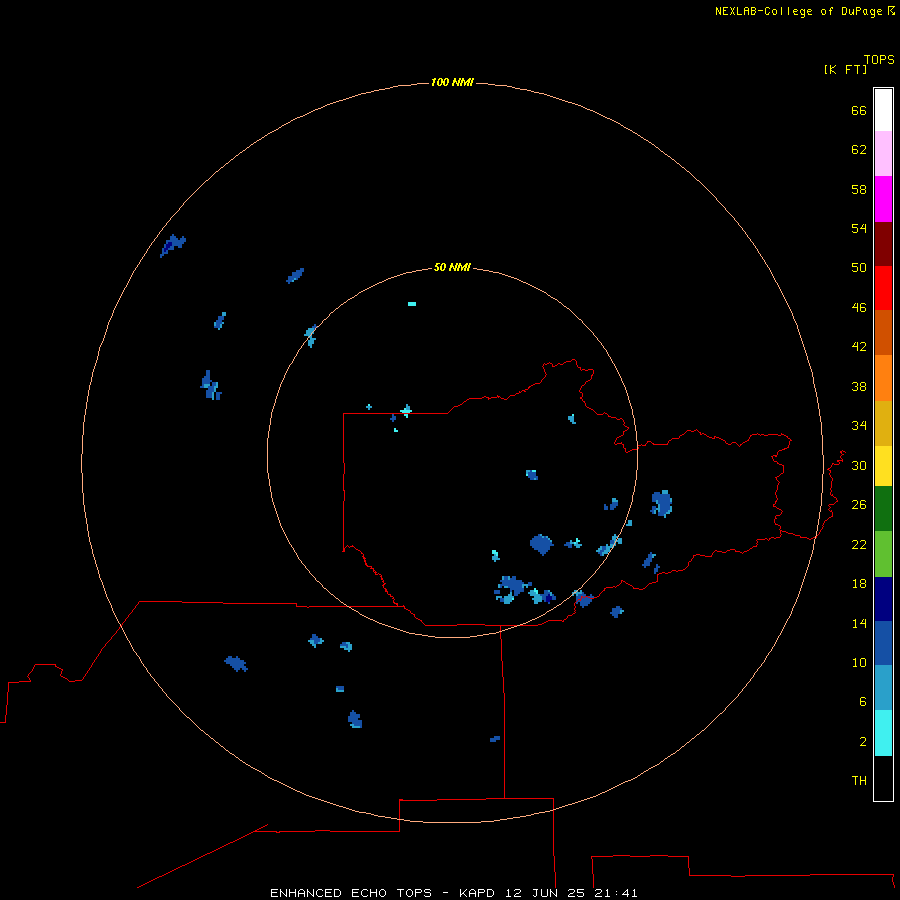Click the 'ENHANCED ECHO TOPS' product title
The width and height of the screenshot is (900, 900).
point(351,893)
